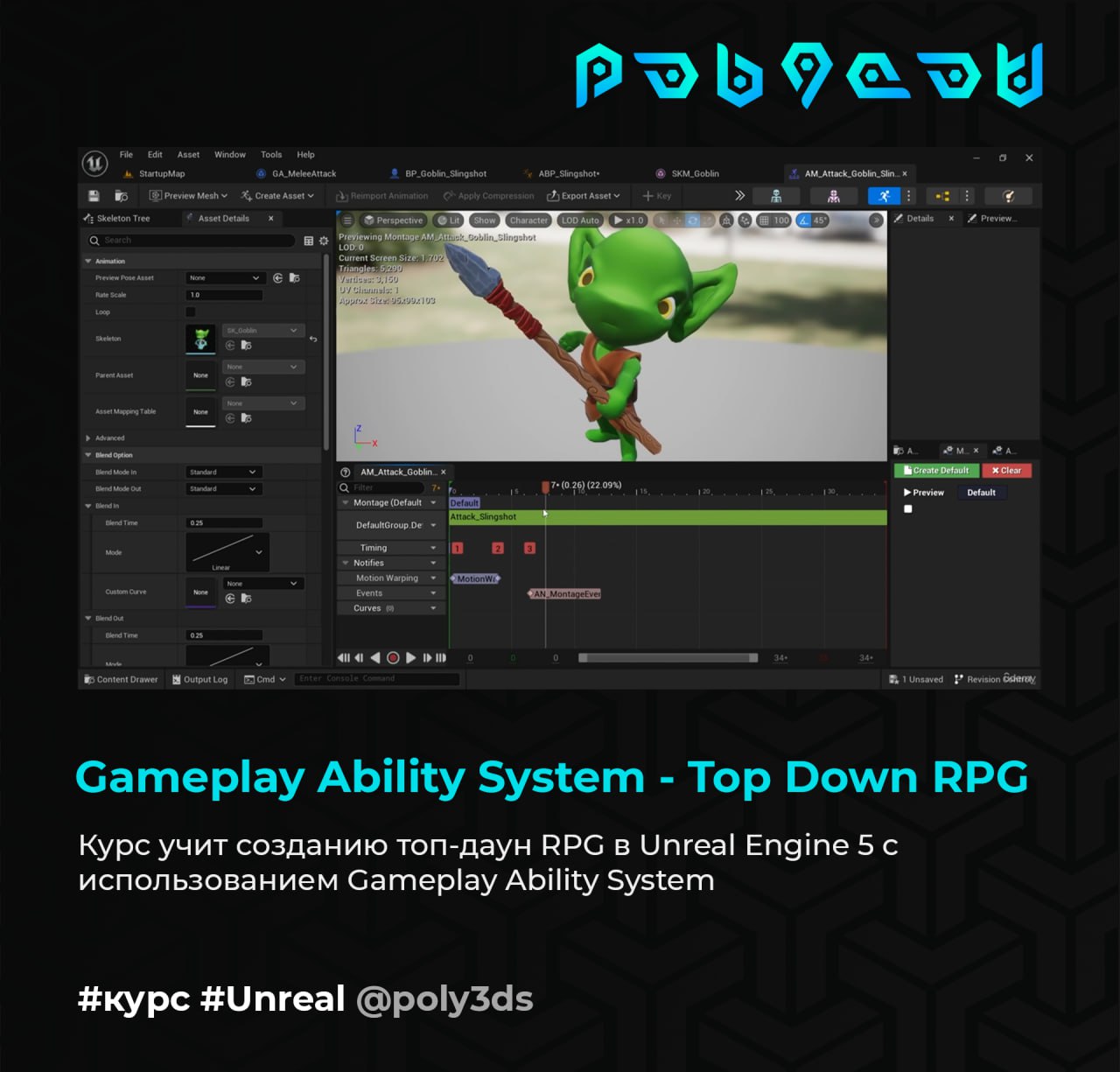Open the Content Drawer

pyautogui.click(x=121, y=680)
